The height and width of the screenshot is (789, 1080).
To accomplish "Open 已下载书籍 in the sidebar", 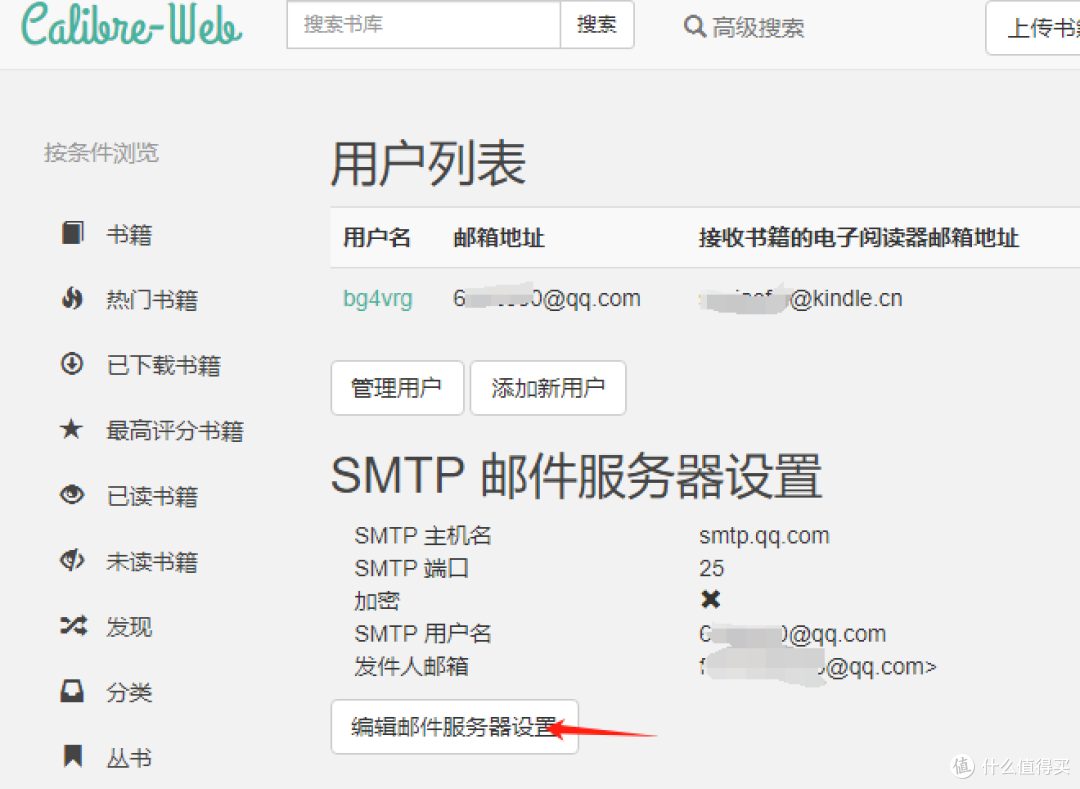I will click(x=163, y=366).
